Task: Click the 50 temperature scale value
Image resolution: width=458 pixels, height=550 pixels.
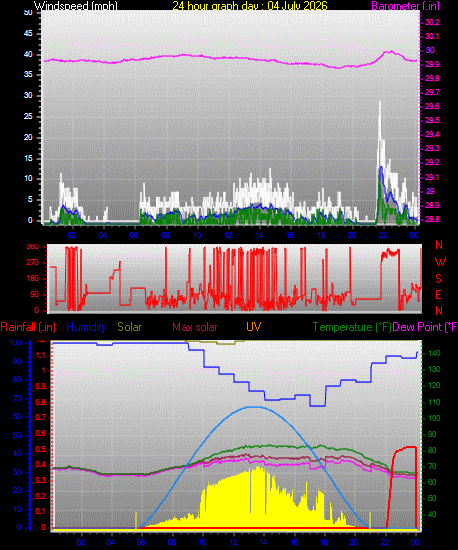Action: click(x=432, y=498)
